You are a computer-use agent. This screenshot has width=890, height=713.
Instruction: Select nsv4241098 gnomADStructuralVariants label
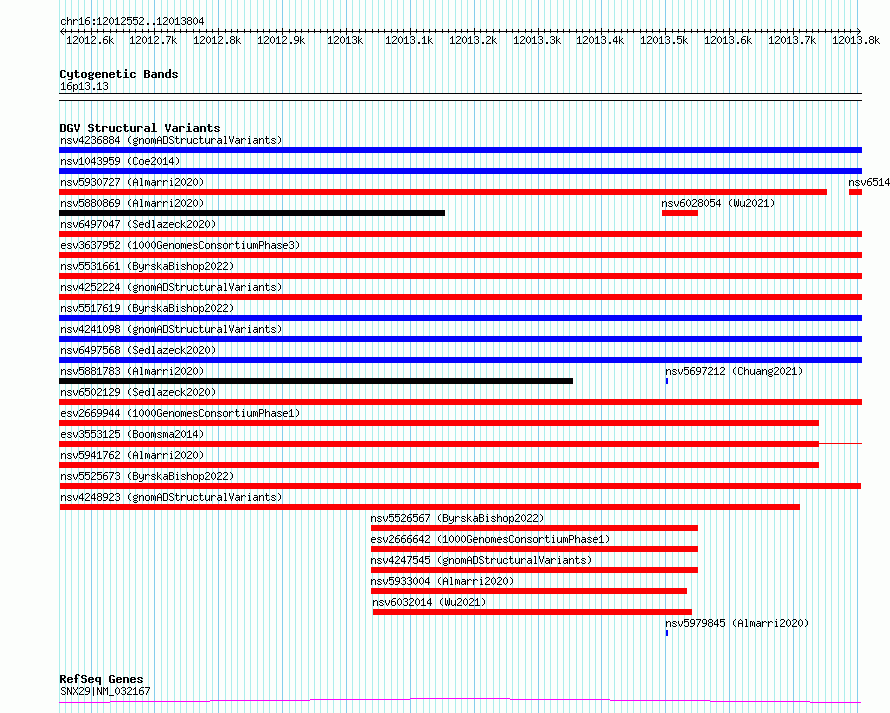pyautogui.click(x=171, y=329)
